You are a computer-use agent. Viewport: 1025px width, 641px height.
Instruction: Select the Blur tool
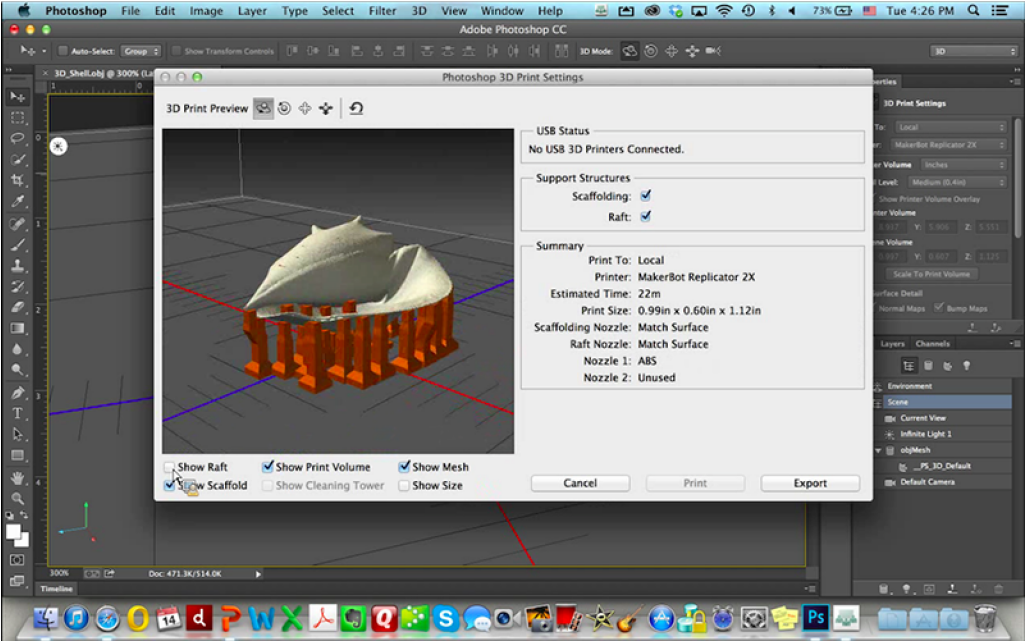(18, 350)
